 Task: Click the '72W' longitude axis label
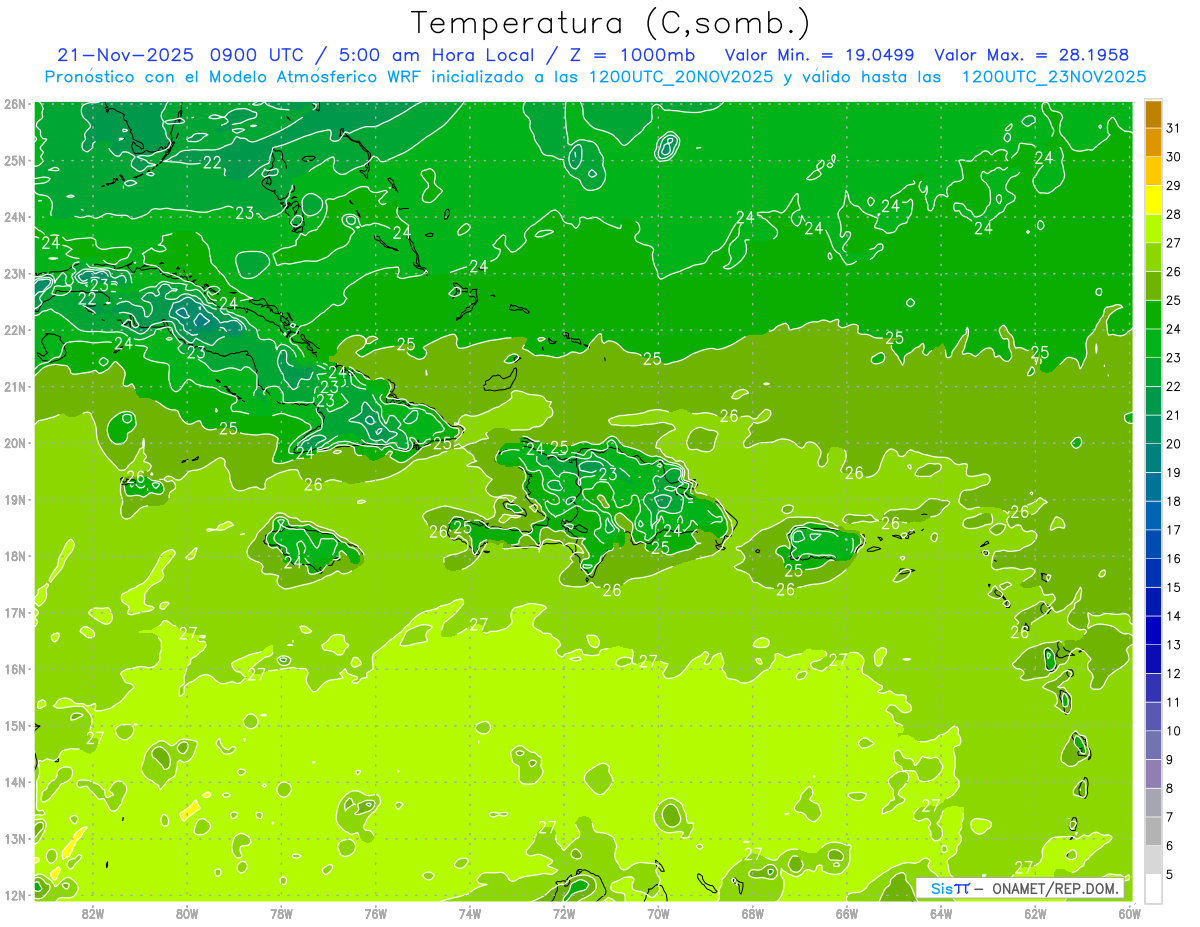point(564,913)
